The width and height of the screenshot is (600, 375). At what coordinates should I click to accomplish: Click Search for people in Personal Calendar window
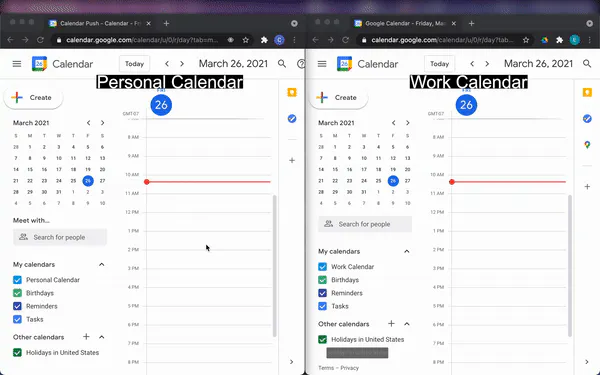click(x=60, y=237)
